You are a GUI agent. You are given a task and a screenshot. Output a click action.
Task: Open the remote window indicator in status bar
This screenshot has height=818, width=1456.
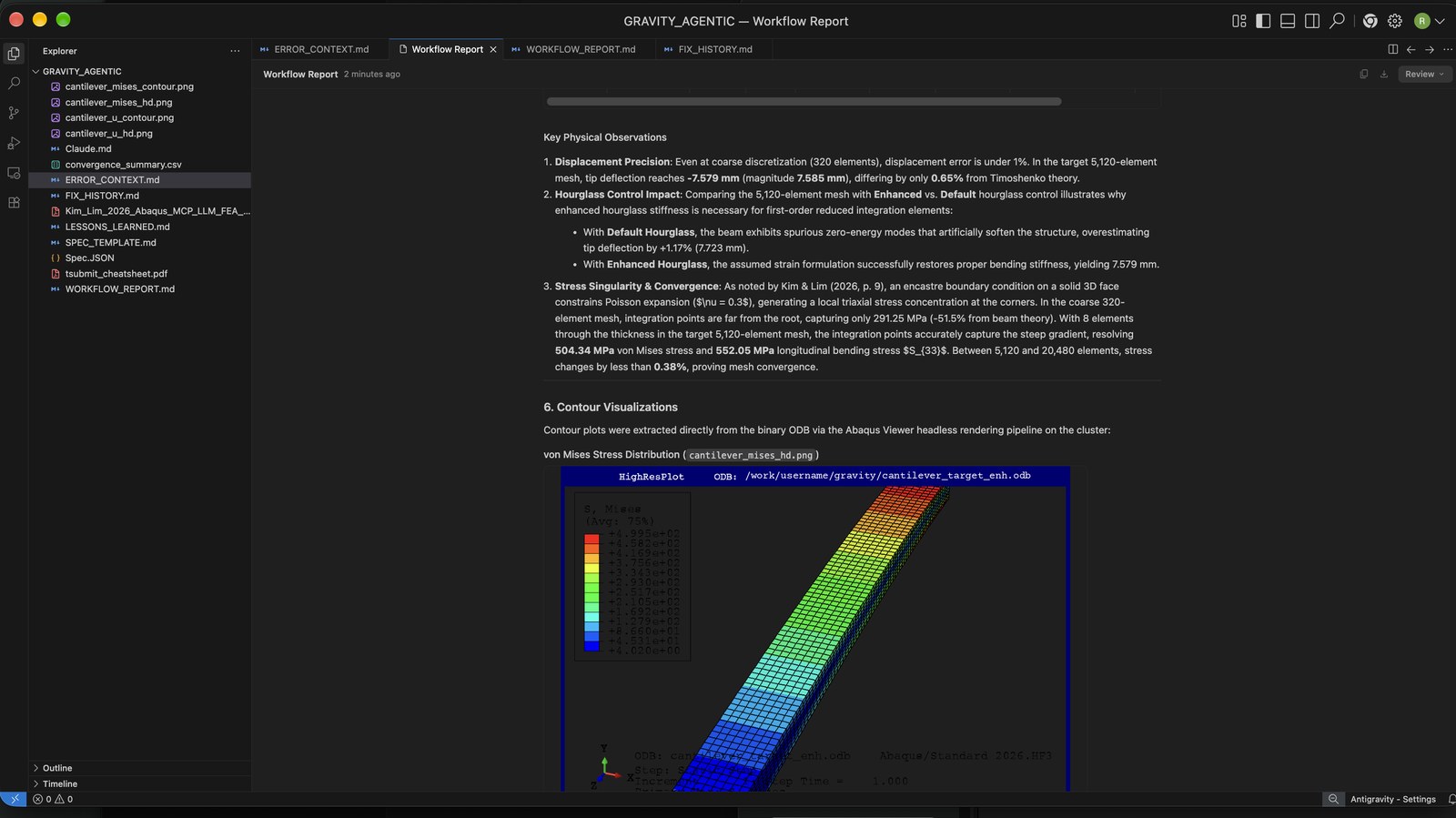pos(14,799)
